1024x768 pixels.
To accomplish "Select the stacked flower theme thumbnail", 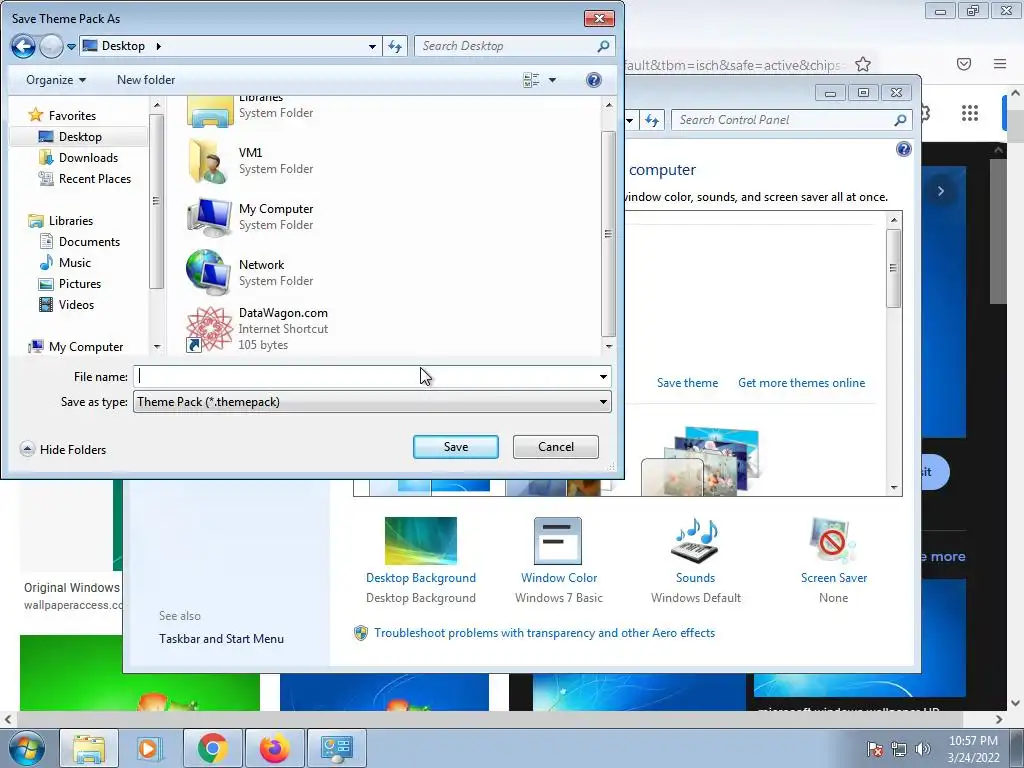I will (x=702, y=462).
